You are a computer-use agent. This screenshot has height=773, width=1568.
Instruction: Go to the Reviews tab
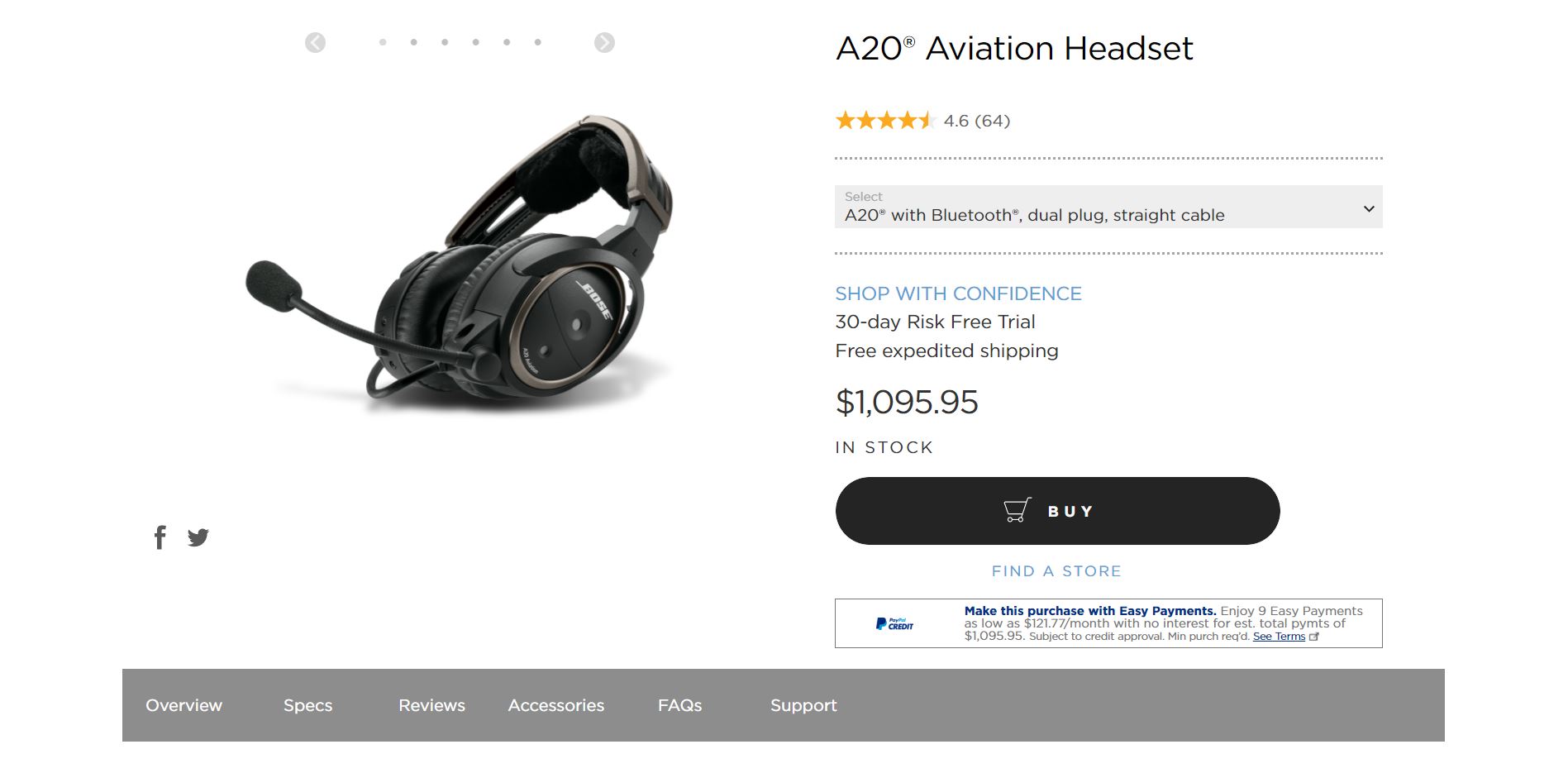431,705
